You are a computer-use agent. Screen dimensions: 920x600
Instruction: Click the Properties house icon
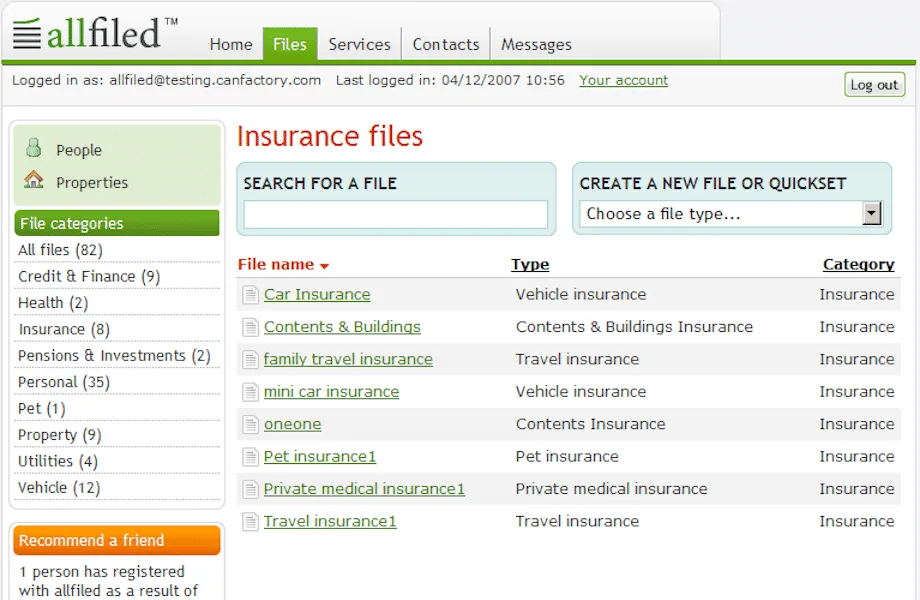click(34, 181)
